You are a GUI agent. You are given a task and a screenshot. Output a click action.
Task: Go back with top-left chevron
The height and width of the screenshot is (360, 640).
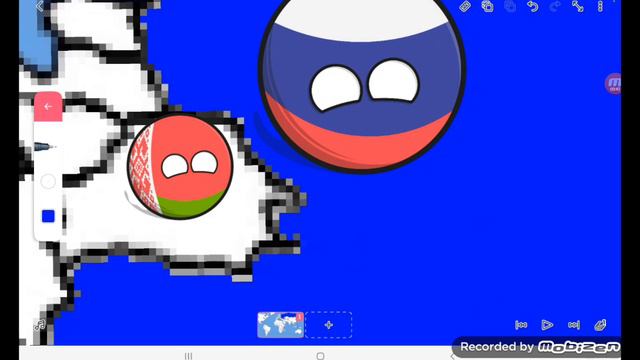40,6
